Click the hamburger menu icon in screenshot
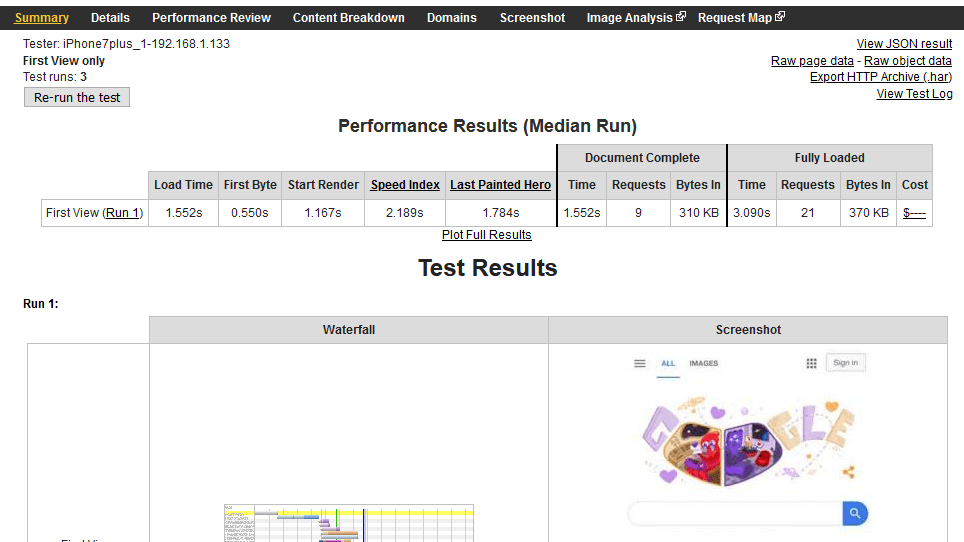This screenshot has height=542, width=964. pos(639,363)
